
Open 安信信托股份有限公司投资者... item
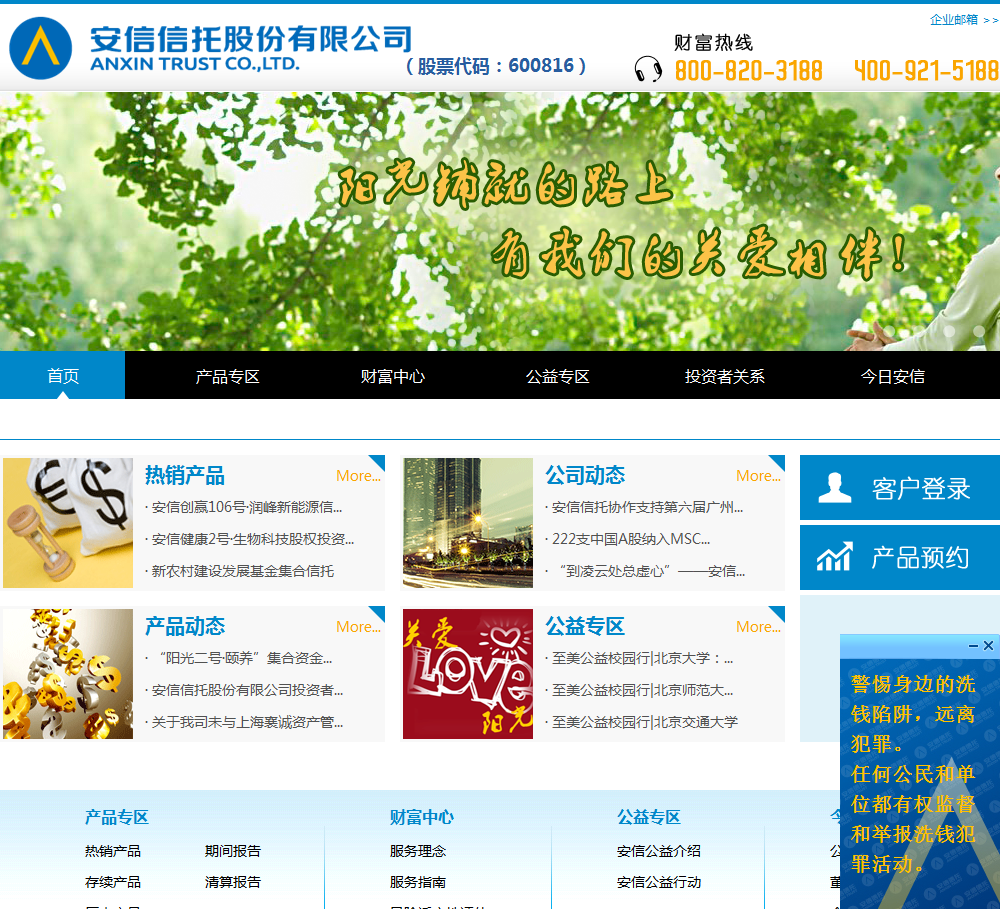[247, 690]
